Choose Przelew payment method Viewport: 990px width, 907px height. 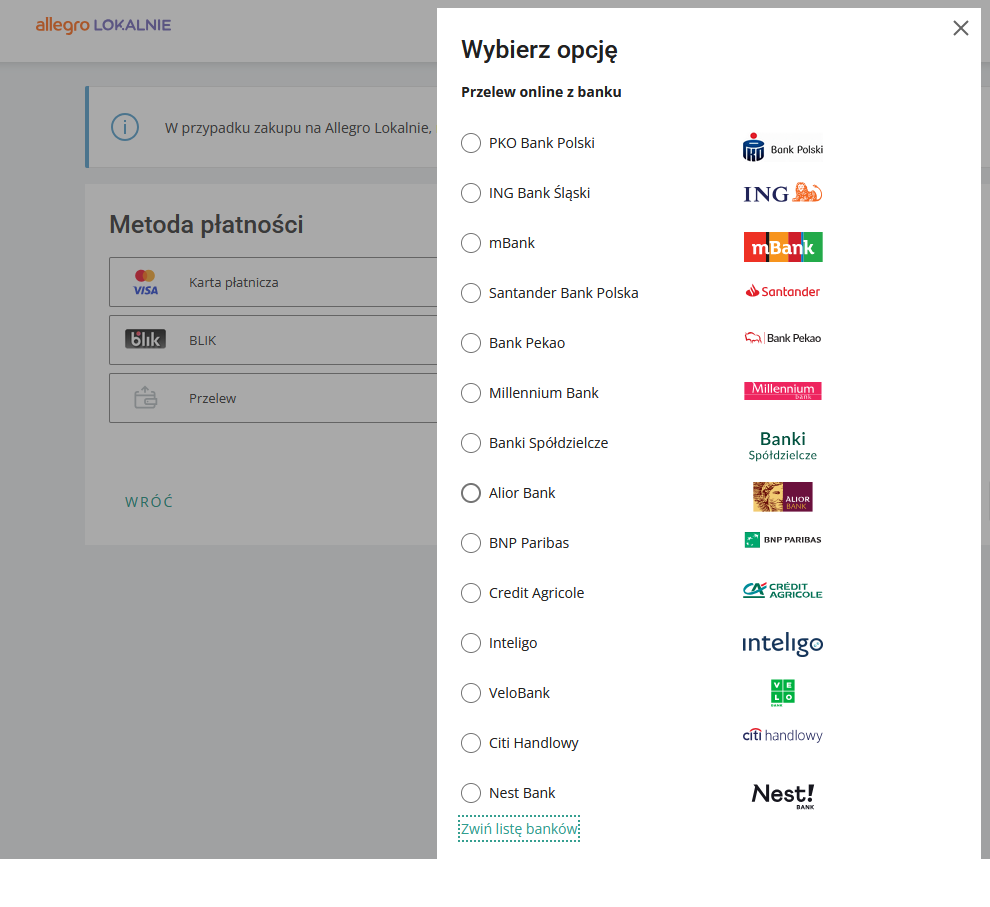[x=273, y=398]
